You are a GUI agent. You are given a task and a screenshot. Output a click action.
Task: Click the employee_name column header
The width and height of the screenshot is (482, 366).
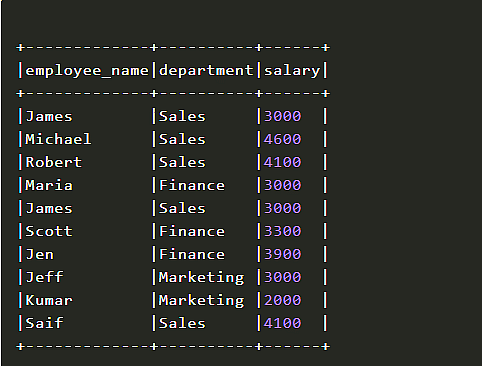(x=87, y=71)
